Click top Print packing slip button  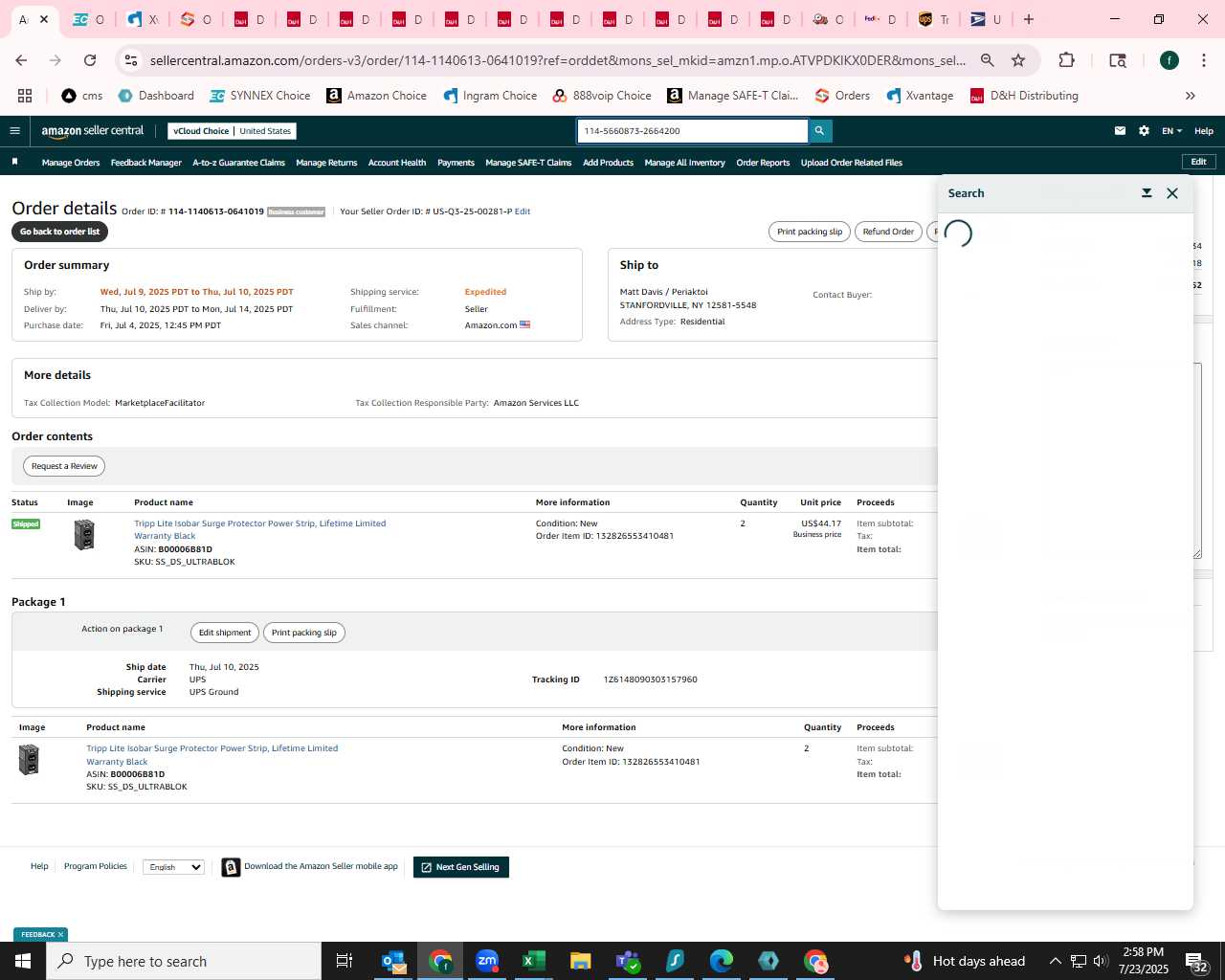click(x=809, y=232)
